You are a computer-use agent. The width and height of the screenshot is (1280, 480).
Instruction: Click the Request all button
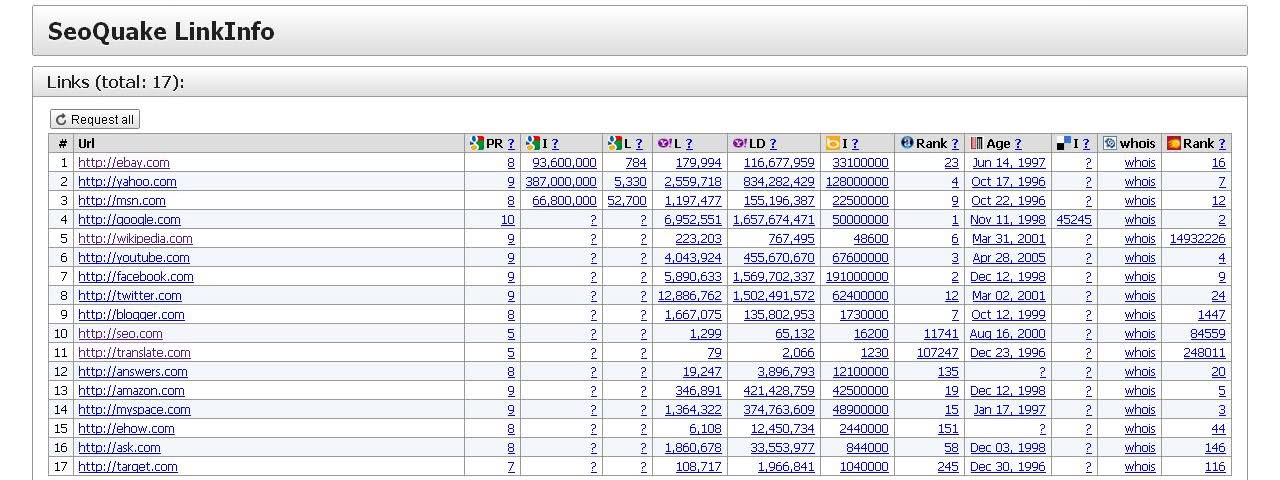click(95, 119)
